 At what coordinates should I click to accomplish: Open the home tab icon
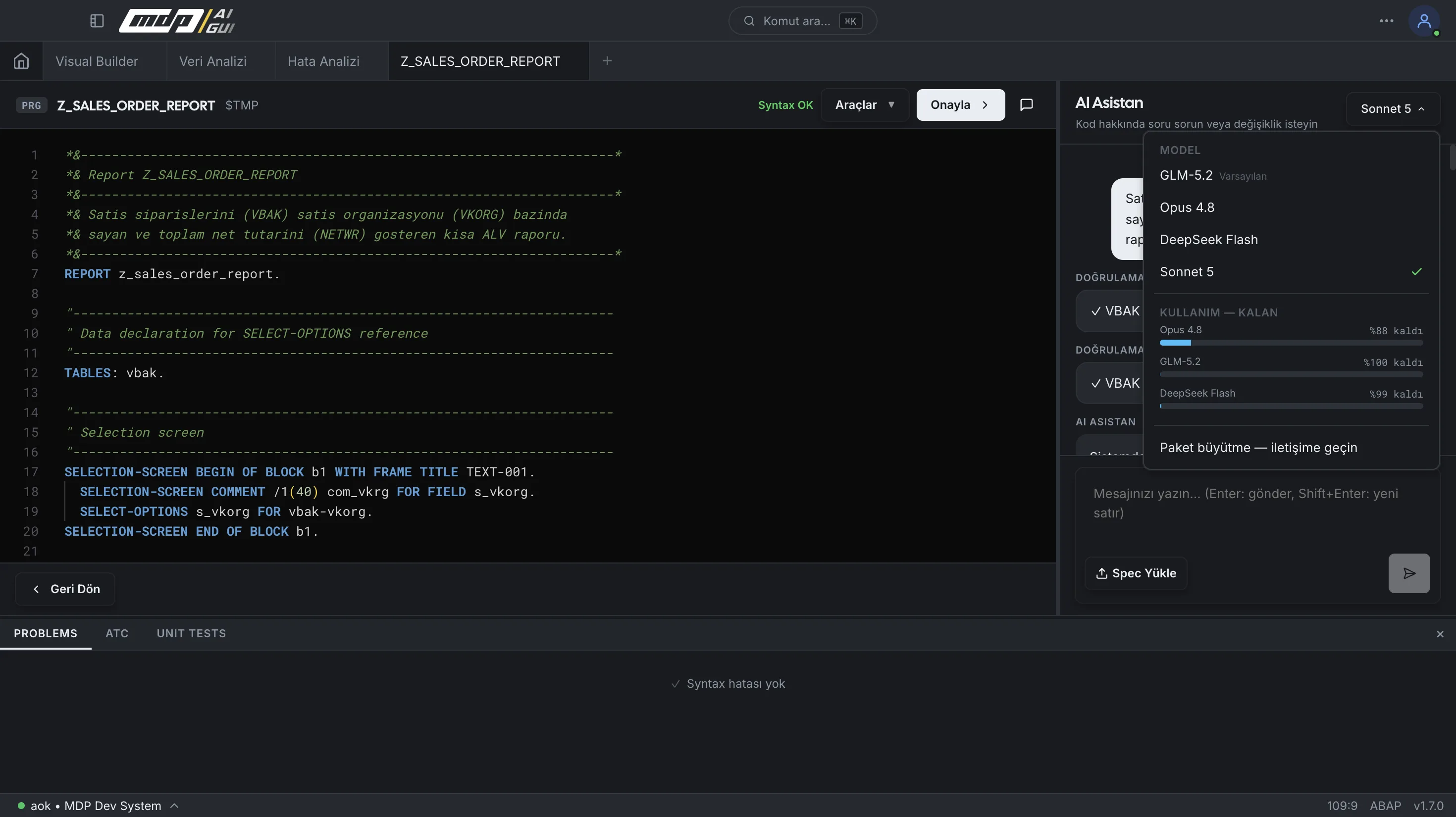pyautogui.click(x=21, y=61)
